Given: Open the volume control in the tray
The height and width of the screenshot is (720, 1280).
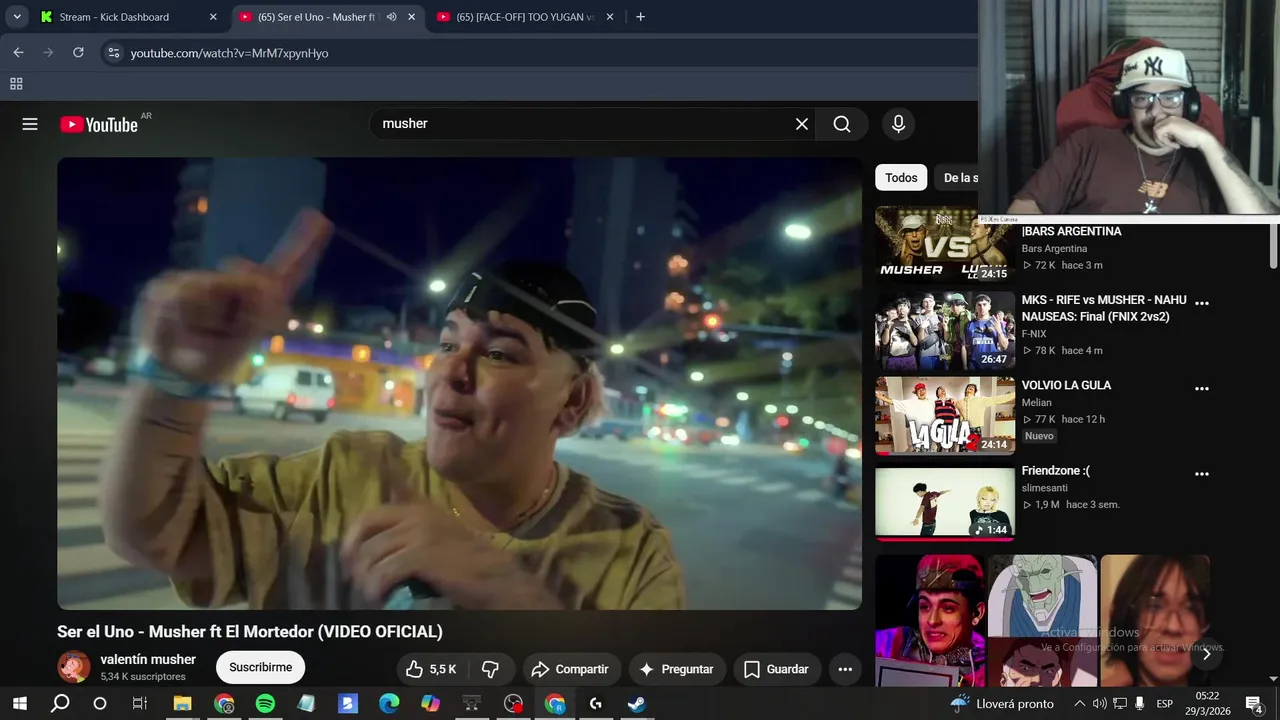Looking at the screenshot, I should [1100, 703].
